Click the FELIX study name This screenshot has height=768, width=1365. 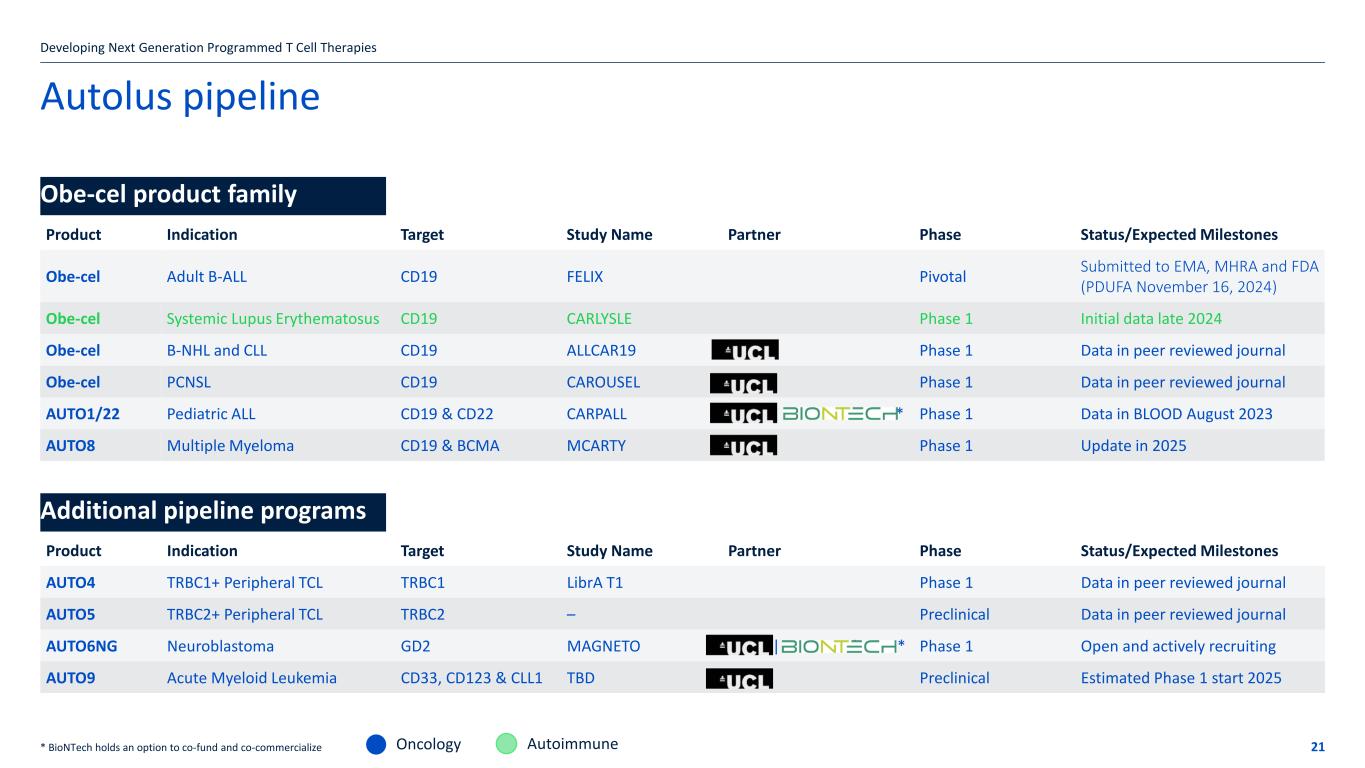[x=585, y=276]
